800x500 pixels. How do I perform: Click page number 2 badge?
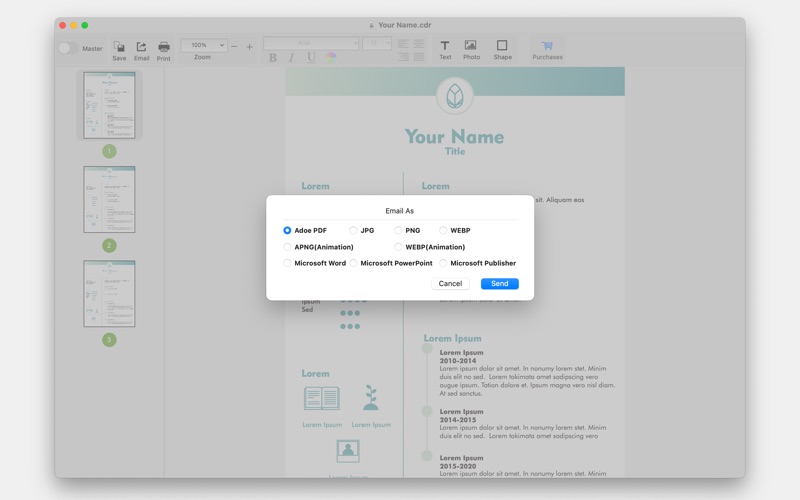click(x=109, y=246)
